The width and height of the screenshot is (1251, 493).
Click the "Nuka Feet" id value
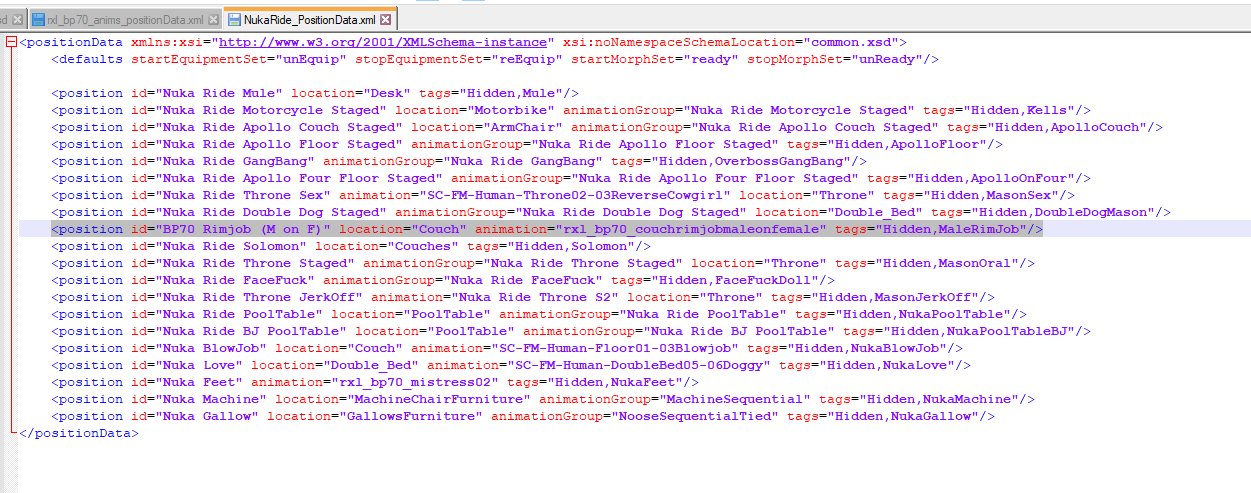(x=193, y=383)
